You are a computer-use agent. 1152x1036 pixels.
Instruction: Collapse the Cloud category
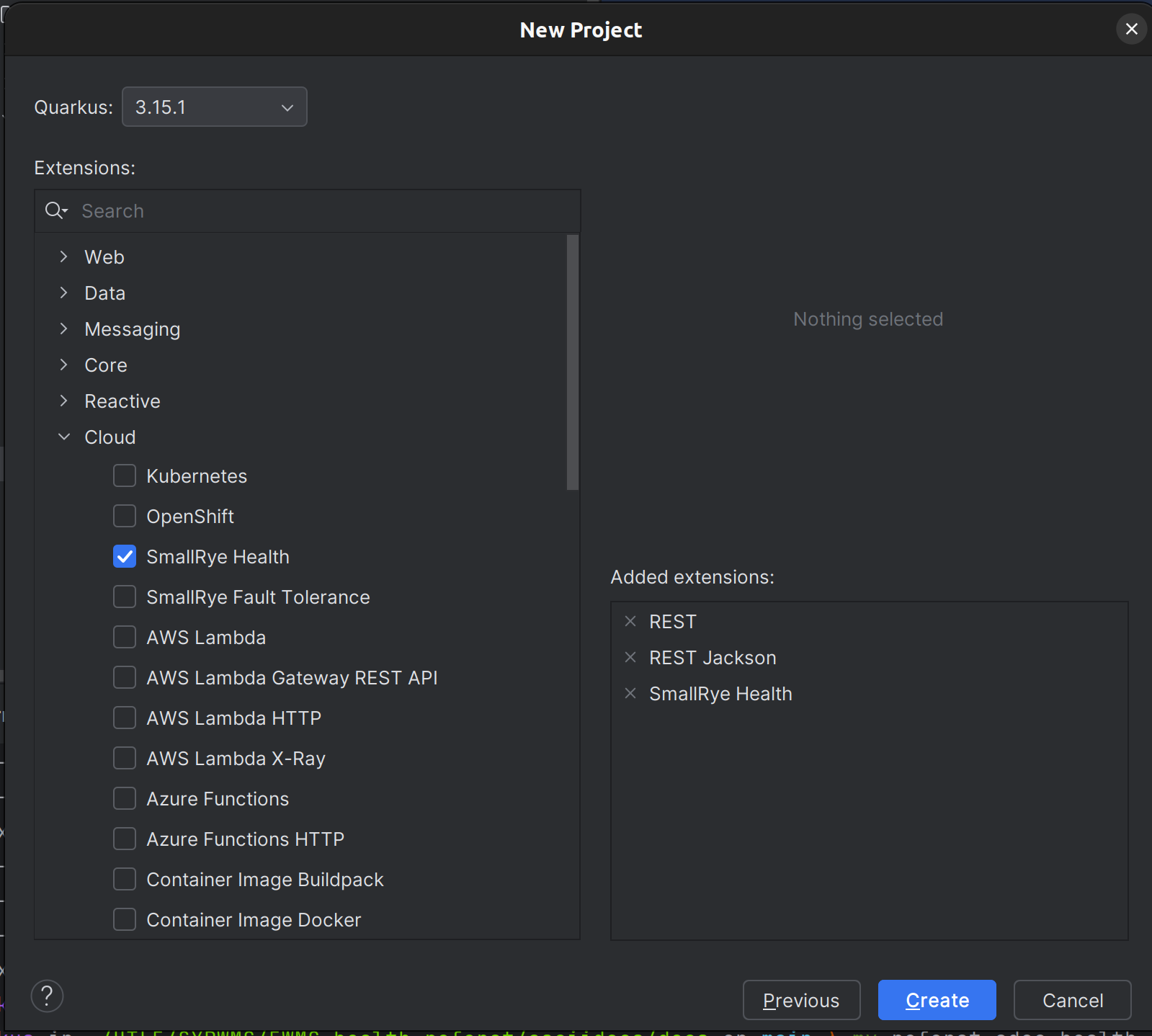64,437
